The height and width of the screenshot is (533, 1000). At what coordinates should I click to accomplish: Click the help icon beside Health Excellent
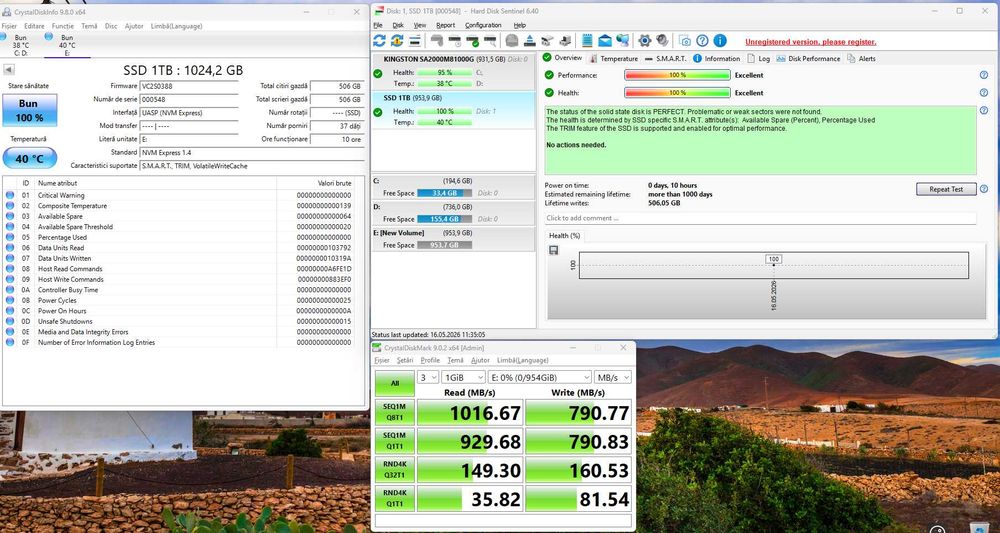pyautogui.click(x=984, y=93)
